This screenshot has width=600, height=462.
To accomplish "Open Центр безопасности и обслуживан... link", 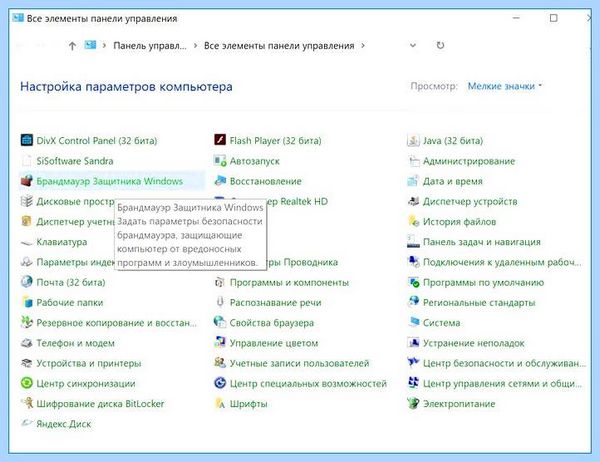I will click(x=504, y=363).
